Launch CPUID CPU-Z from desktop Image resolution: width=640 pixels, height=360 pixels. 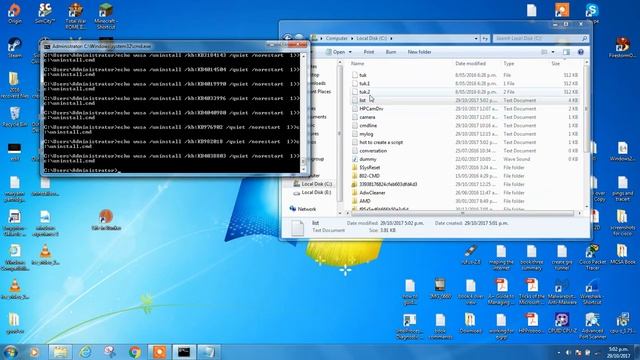click(562, 323)
